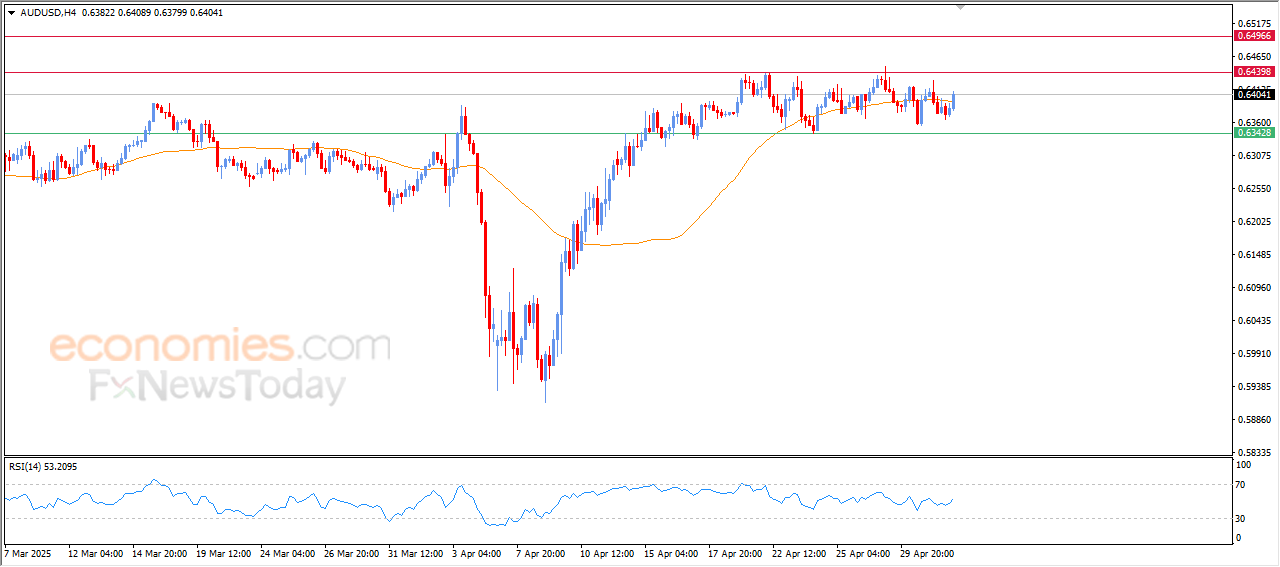Image resolution: width=1280 pixels, height=567 pixels.
Task: Select the AUDUSD,H4 chart title text
Action: [48, 13]
